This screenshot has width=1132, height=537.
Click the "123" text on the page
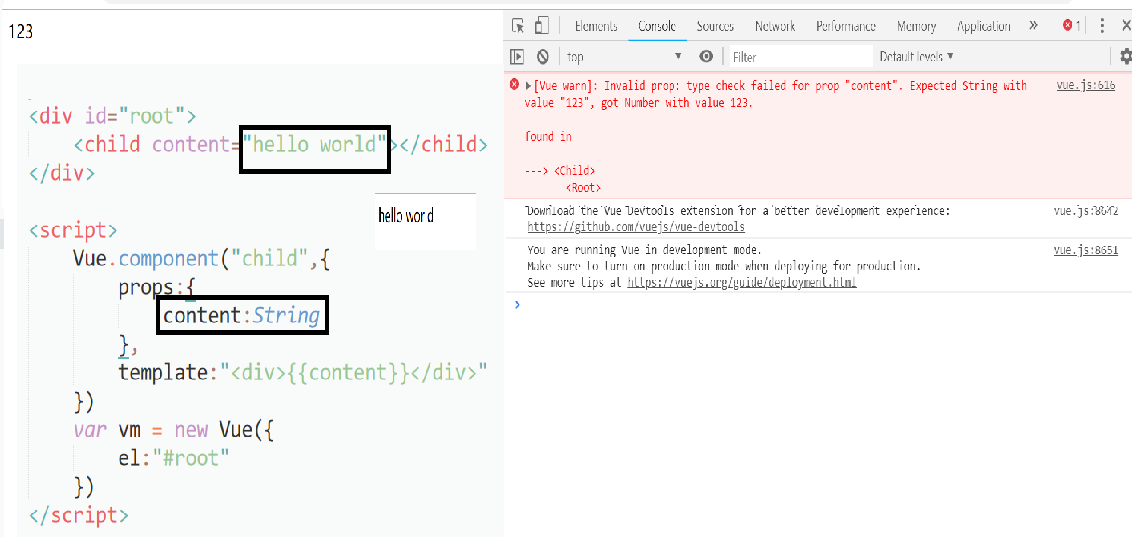click(21, 32)
